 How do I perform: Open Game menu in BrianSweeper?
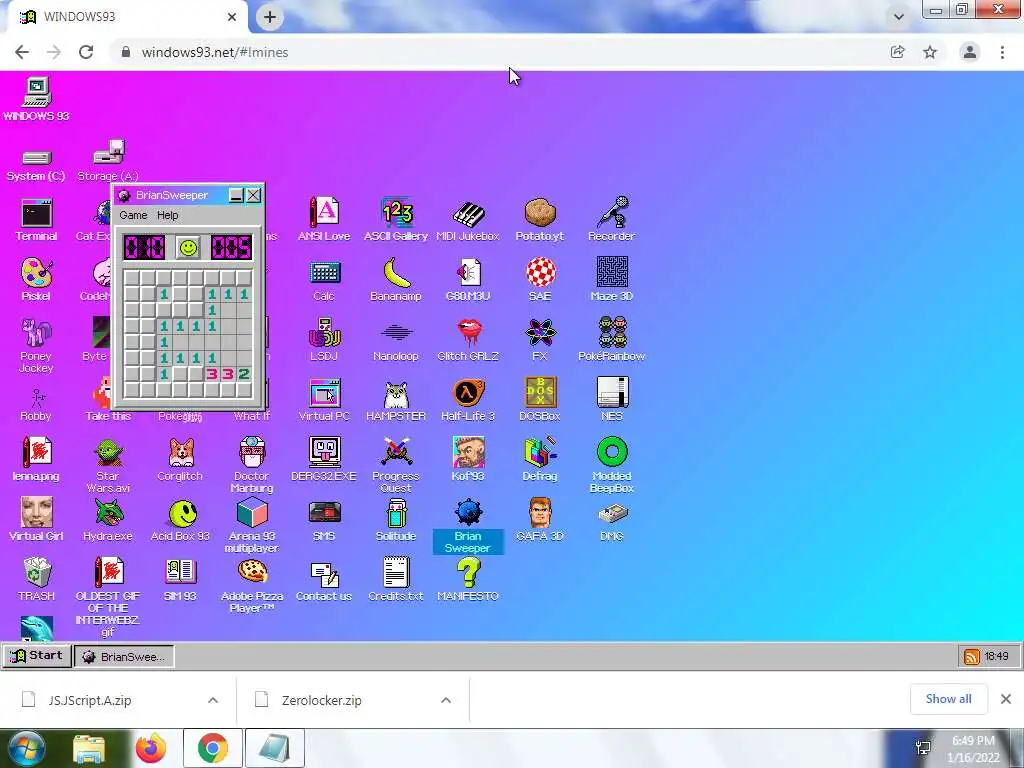[x=133, y=215]
